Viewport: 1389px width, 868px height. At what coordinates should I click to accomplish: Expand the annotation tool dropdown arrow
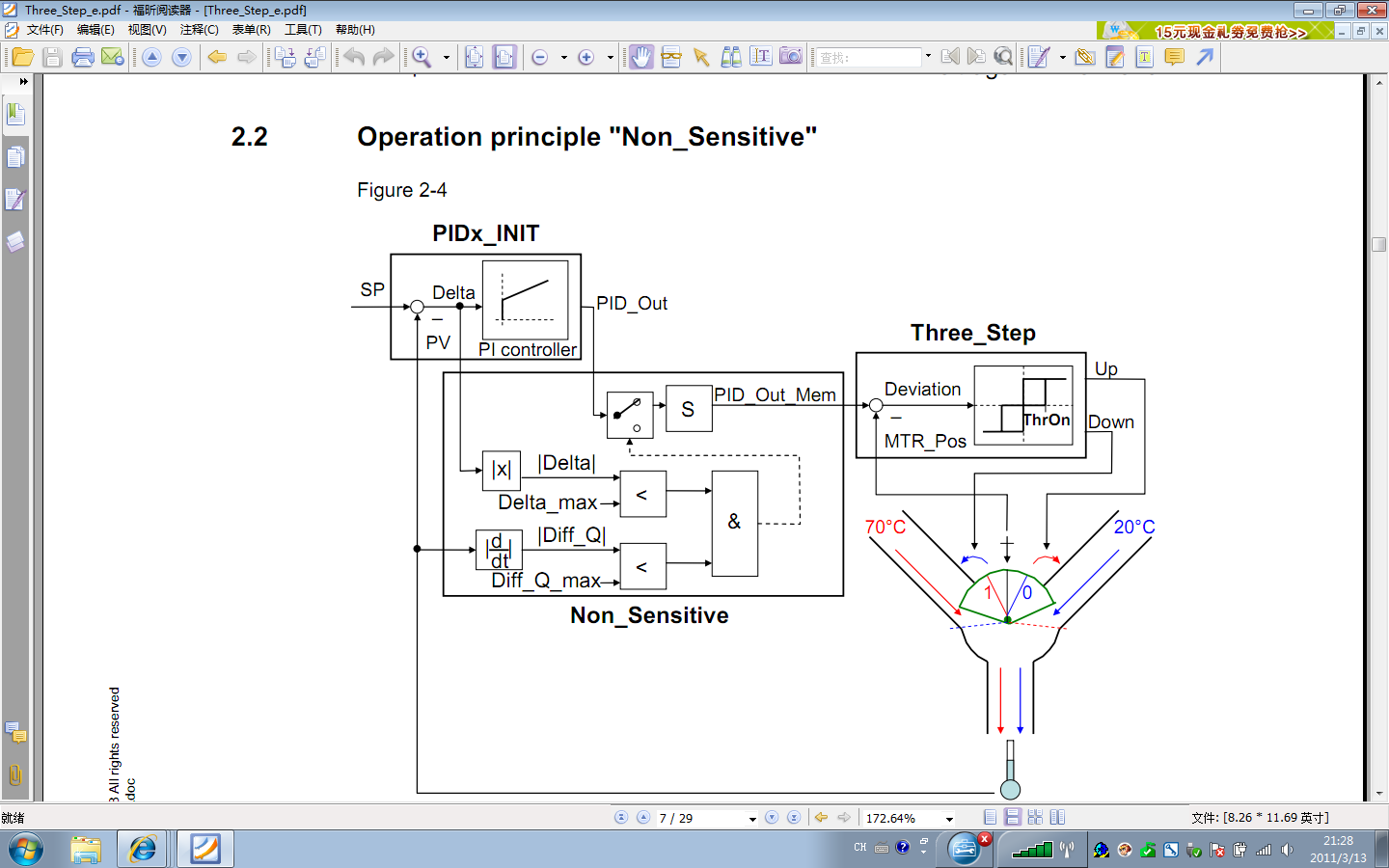pos(1063,58)
